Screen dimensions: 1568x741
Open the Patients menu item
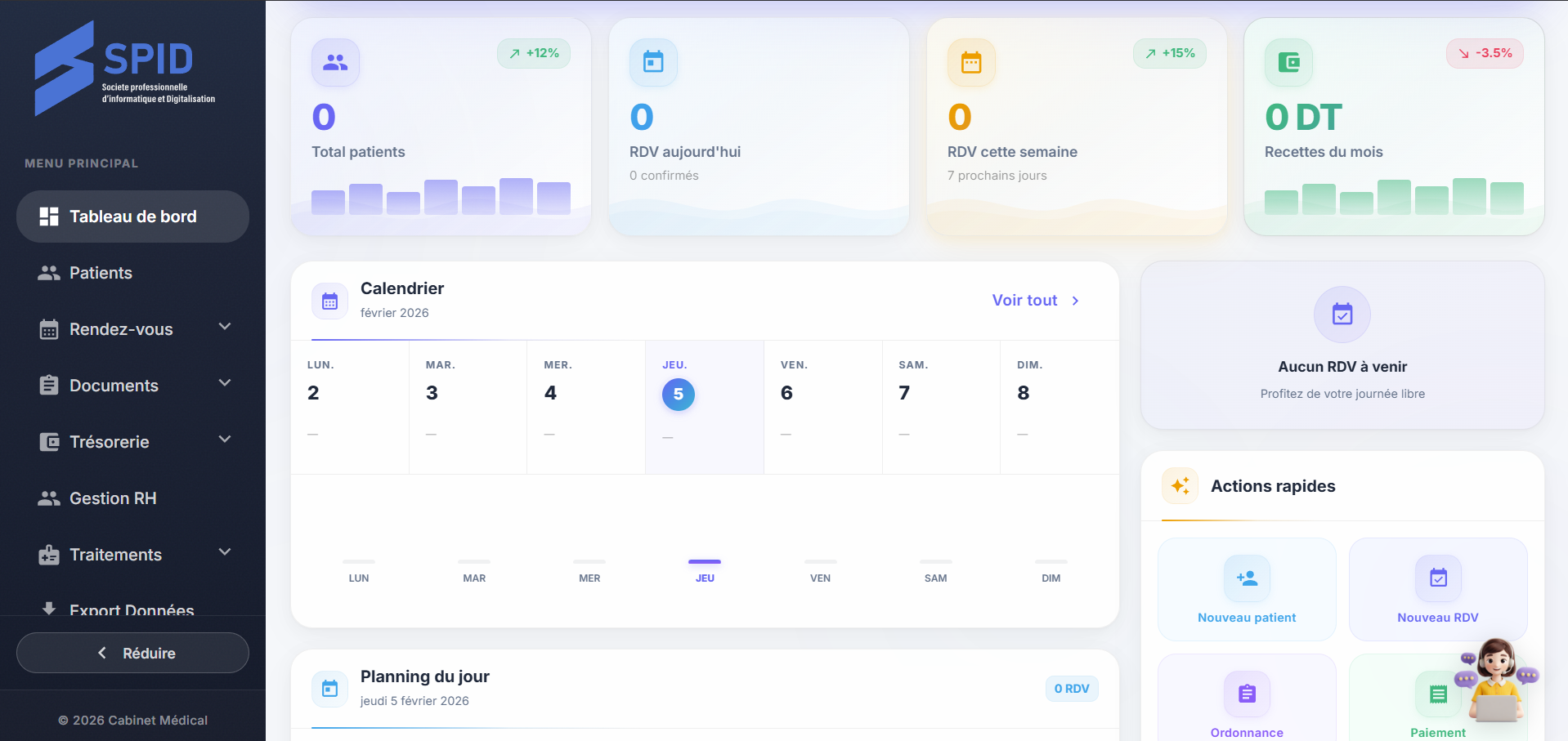[x=101, y=273]
